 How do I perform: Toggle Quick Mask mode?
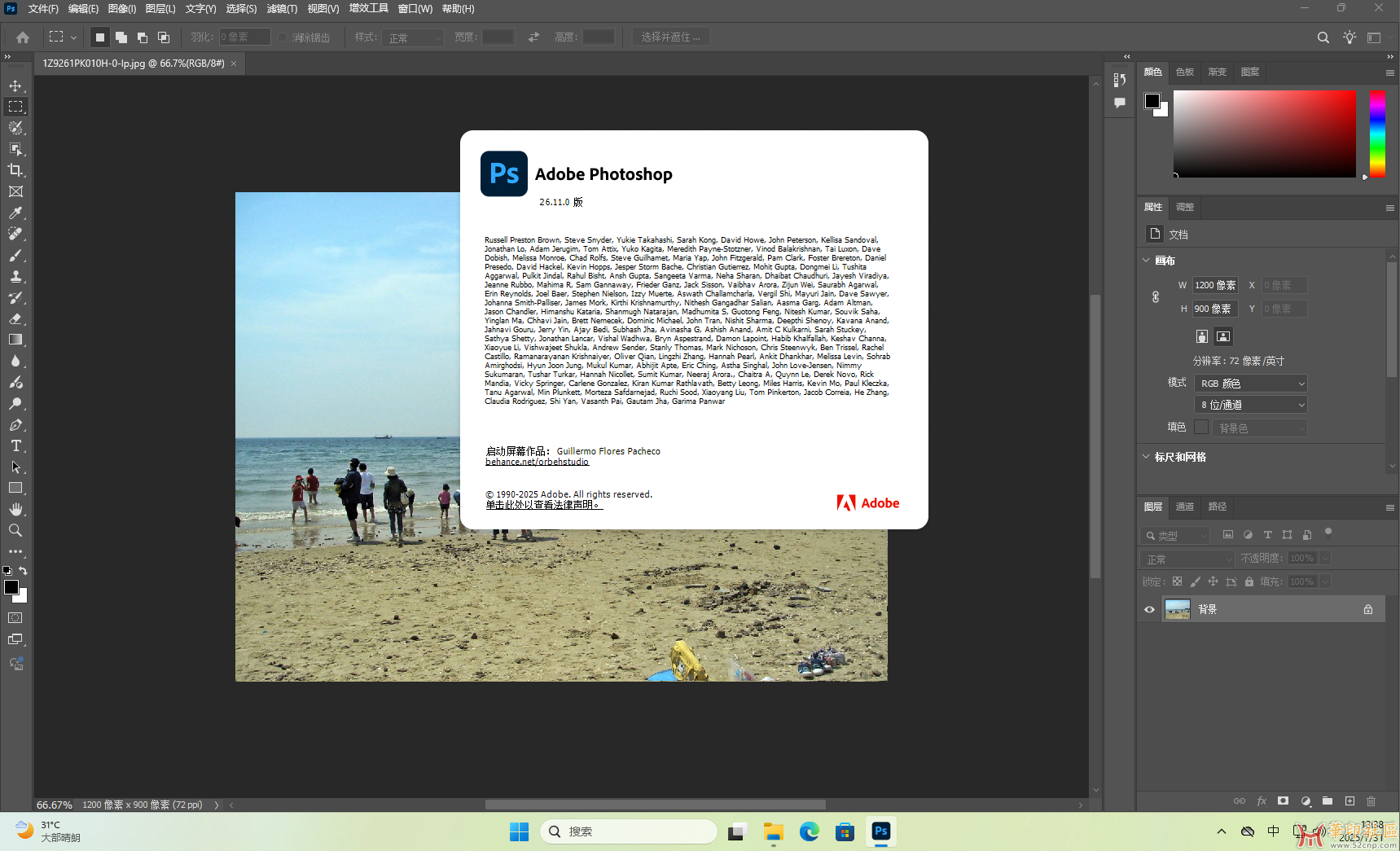point(15,618)
